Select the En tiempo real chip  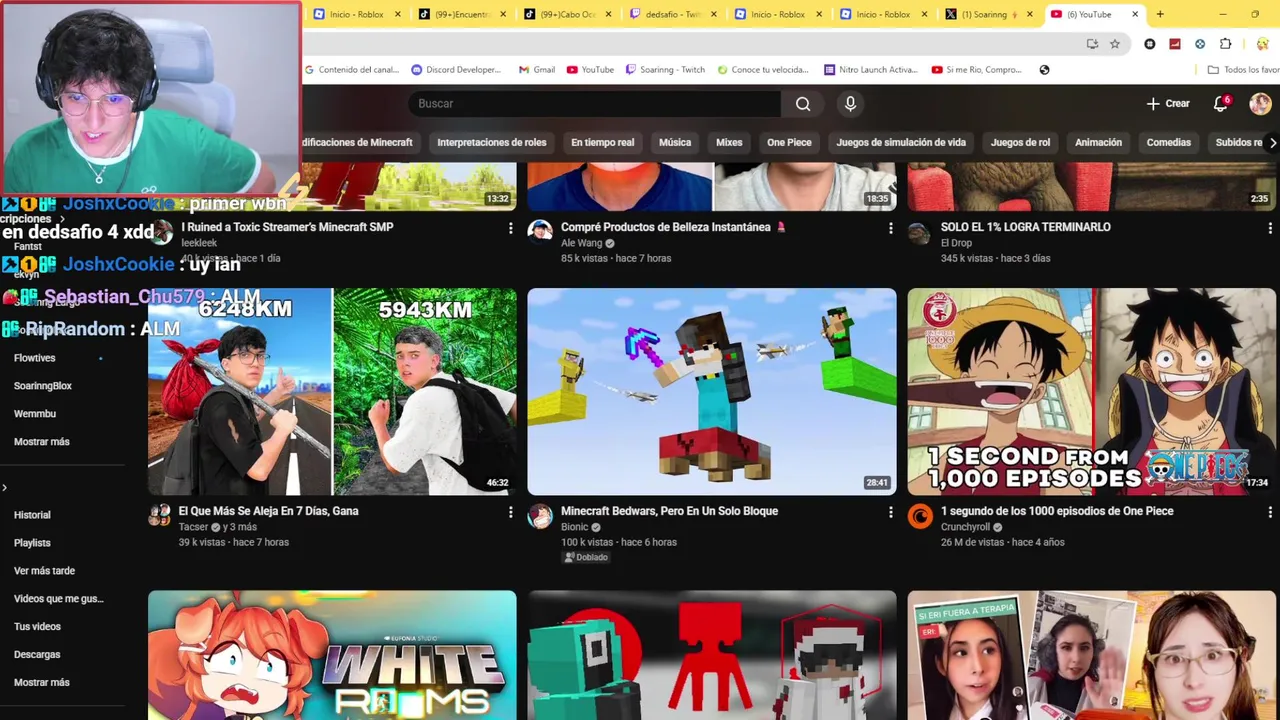[x=603, y=142]
